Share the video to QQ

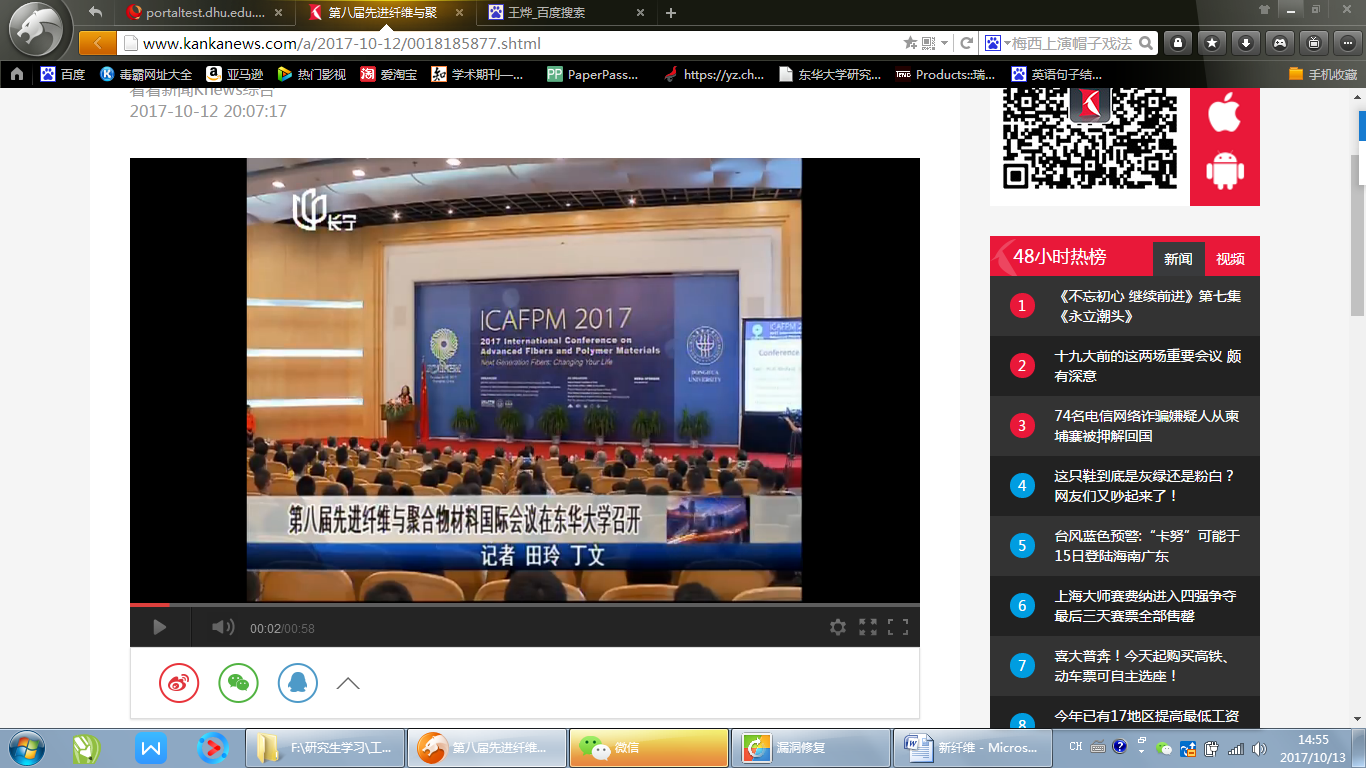tap(298, 683)
